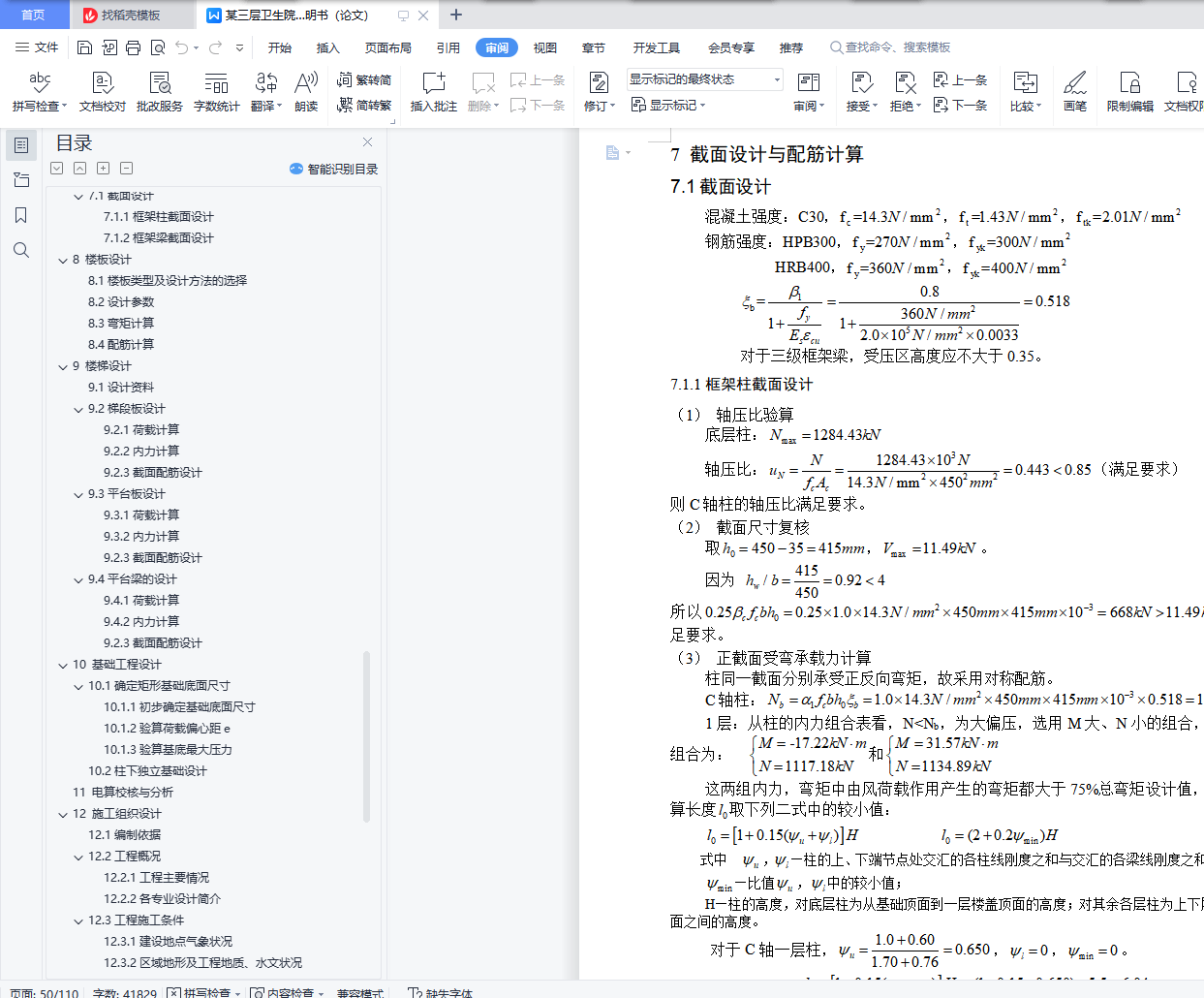This screenshot has width=1204, height=998.
Task: Collapse the 10 基础工程设计 node
Action: point(63,665)
